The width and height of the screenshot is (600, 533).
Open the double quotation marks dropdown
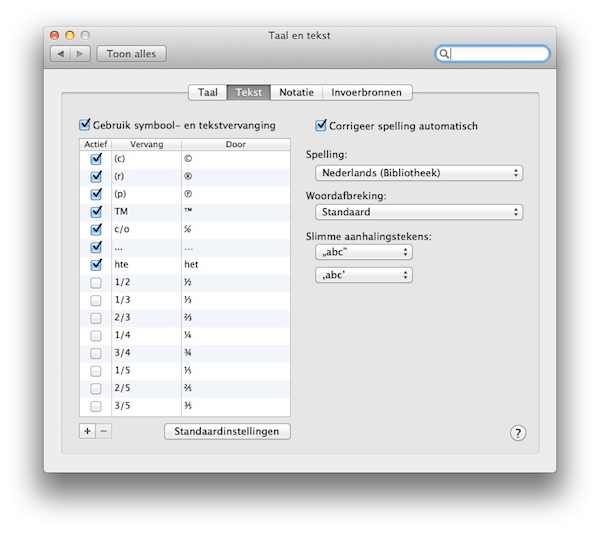(x=363, y=252)
